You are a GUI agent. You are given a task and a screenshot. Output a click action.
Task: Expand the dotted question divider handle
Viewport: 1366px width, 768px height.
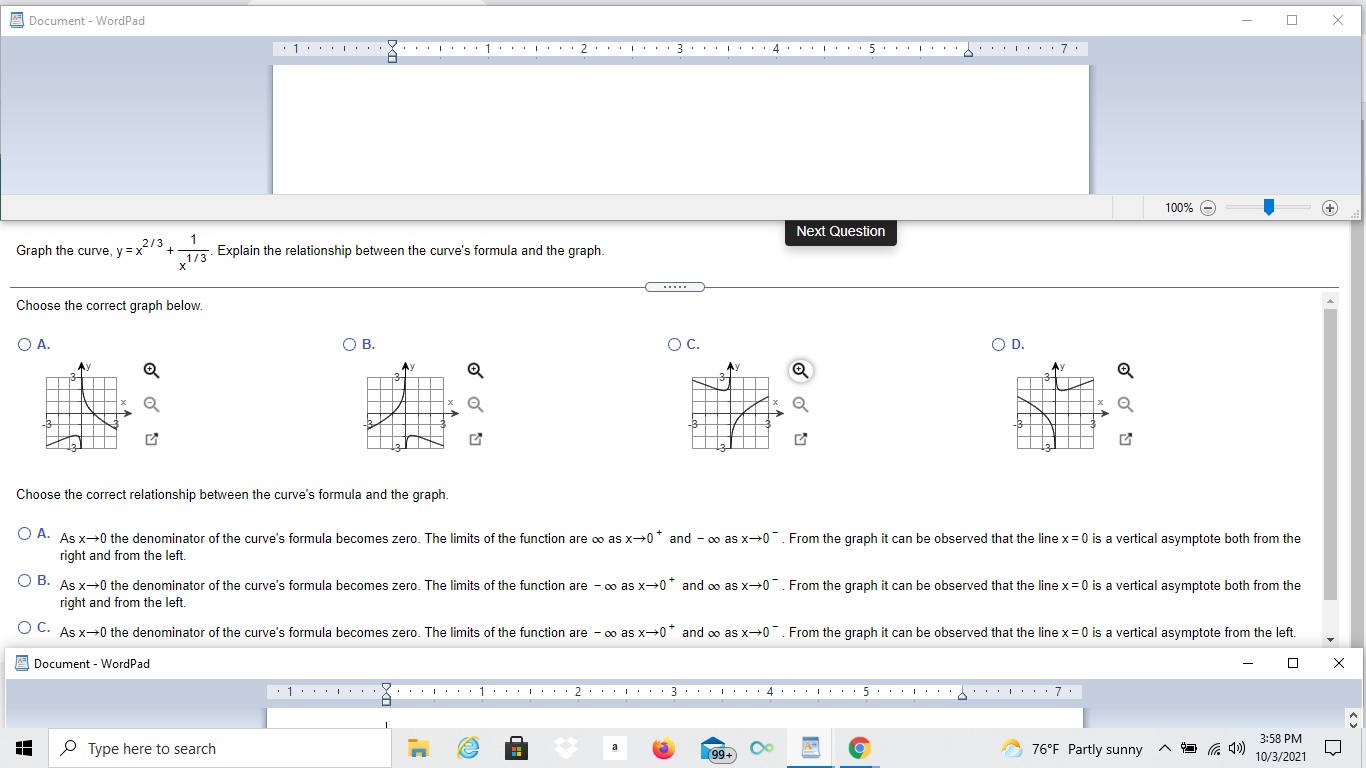[x=675, y=286]
